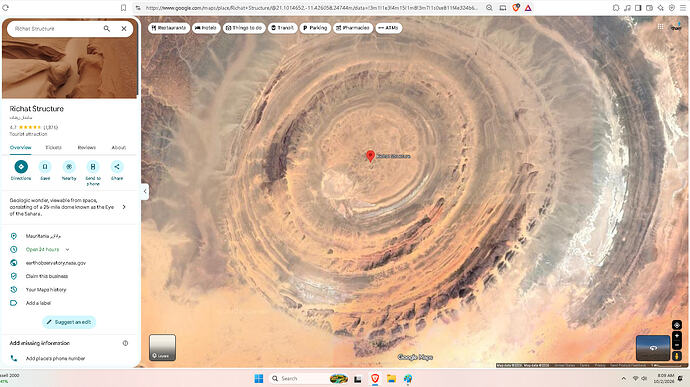Zoom out the map with minus

click(677, 345)
